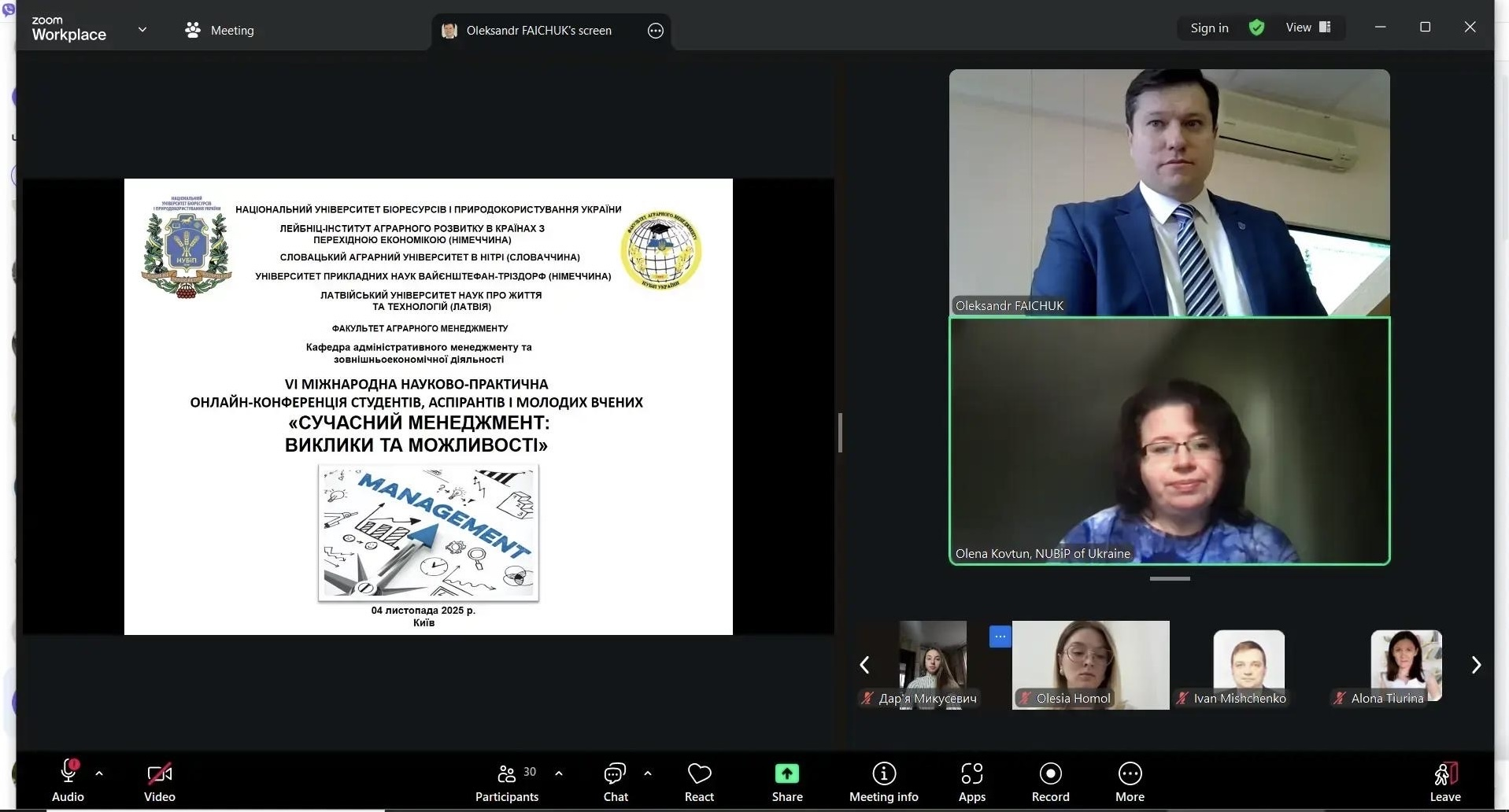Open the View layout menu

(x=1308, y=28)
